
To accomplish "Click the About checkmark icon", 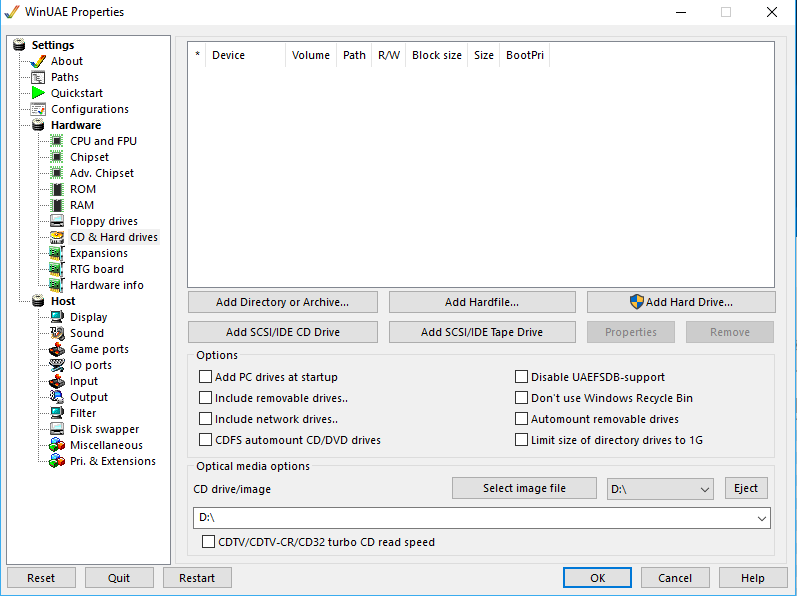I will [38, 61].
